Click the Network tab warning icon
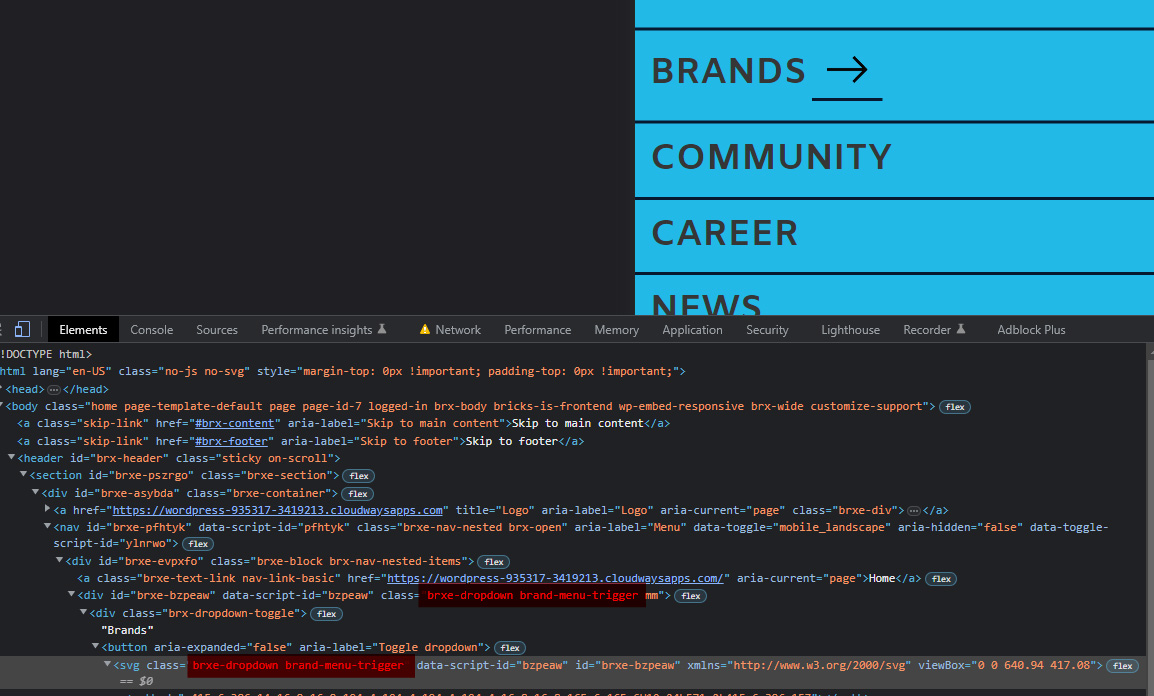The image size is (1154, 696). (425, 330)
